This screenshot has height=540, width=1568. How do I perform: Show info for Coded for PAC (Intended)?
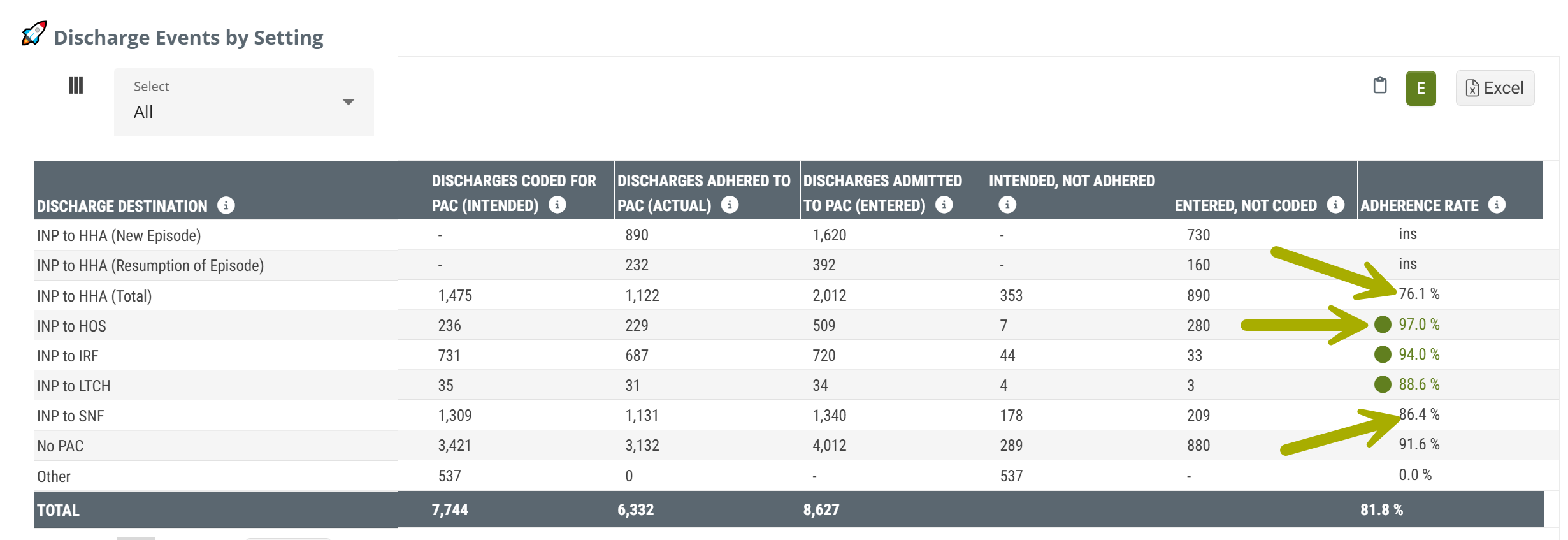click(x=557, y=205)
